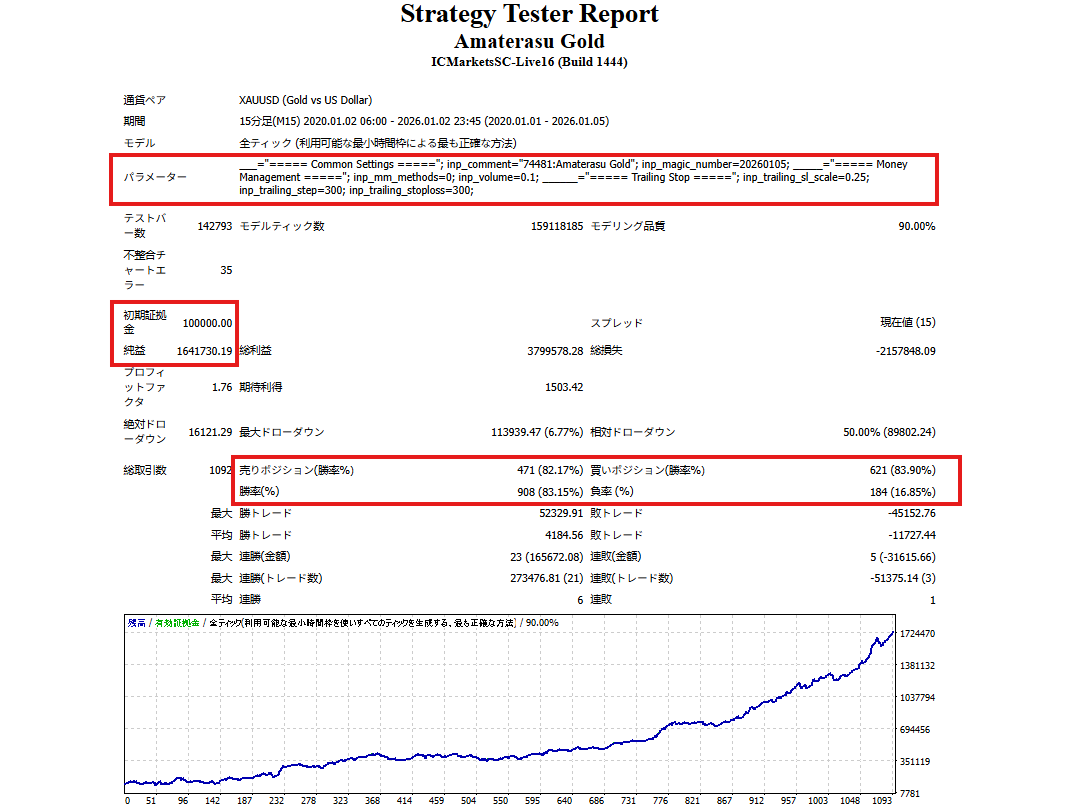
Task: Click the 1724470 y-axis label on the chart
Action: point(918,634)
